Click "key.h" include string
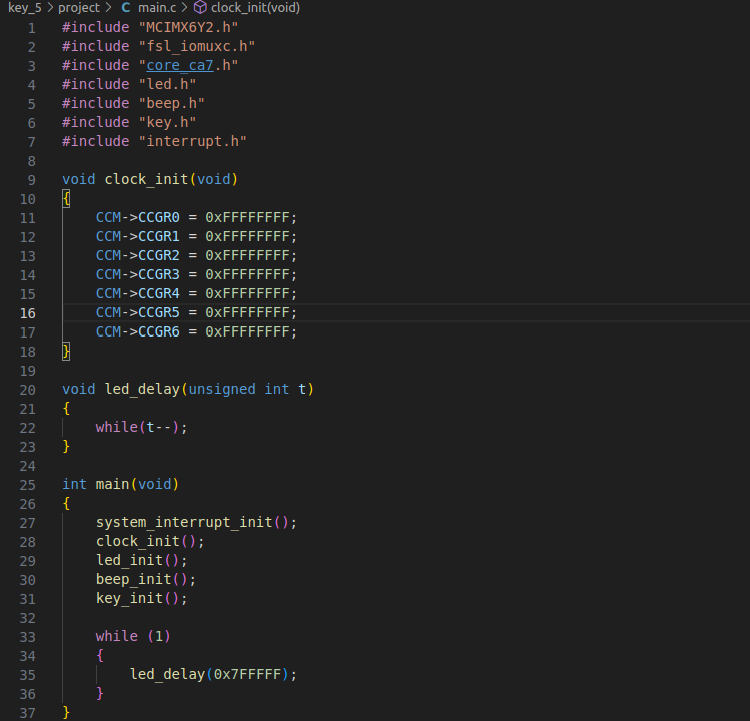Screen dimensions: 750x721 (167, 122)
